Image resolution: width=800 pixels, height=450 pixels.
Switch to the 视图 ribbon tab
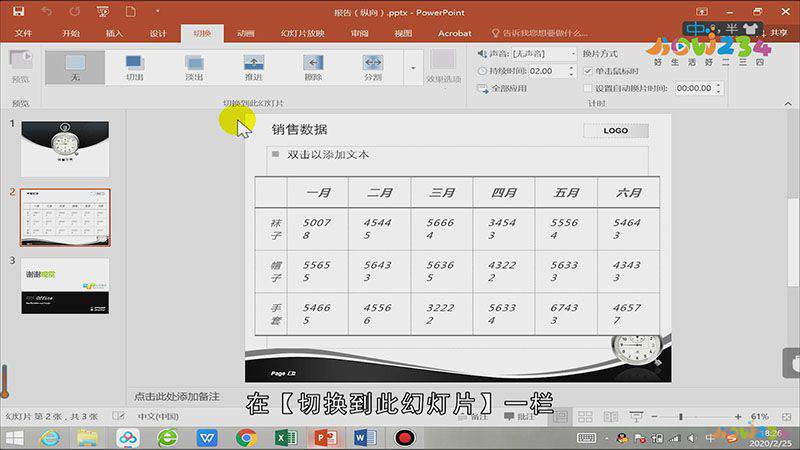(x=403, y=33)
